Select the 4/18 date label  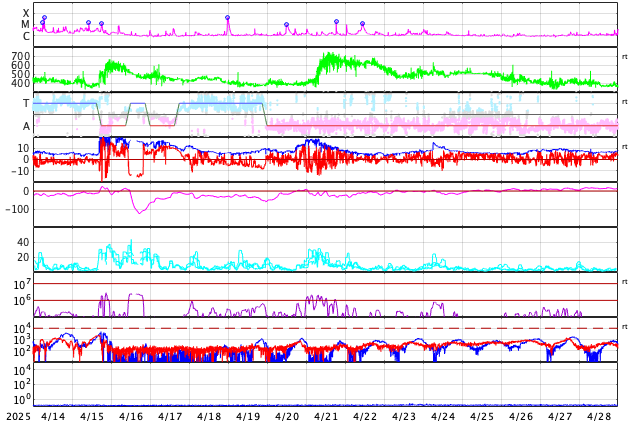coord(209,416)
